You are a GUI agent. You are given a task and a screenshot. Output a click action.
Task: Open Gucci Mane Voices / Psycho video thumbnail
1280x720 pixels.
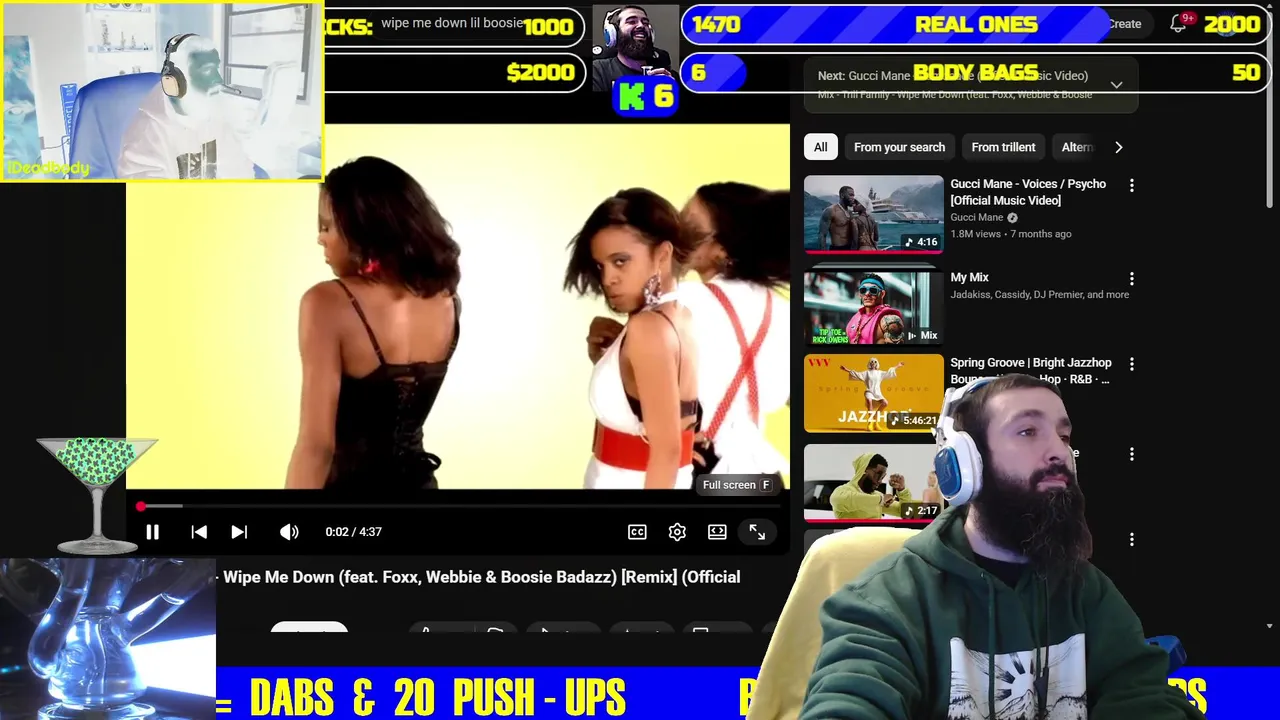click(x=873, y=214)
